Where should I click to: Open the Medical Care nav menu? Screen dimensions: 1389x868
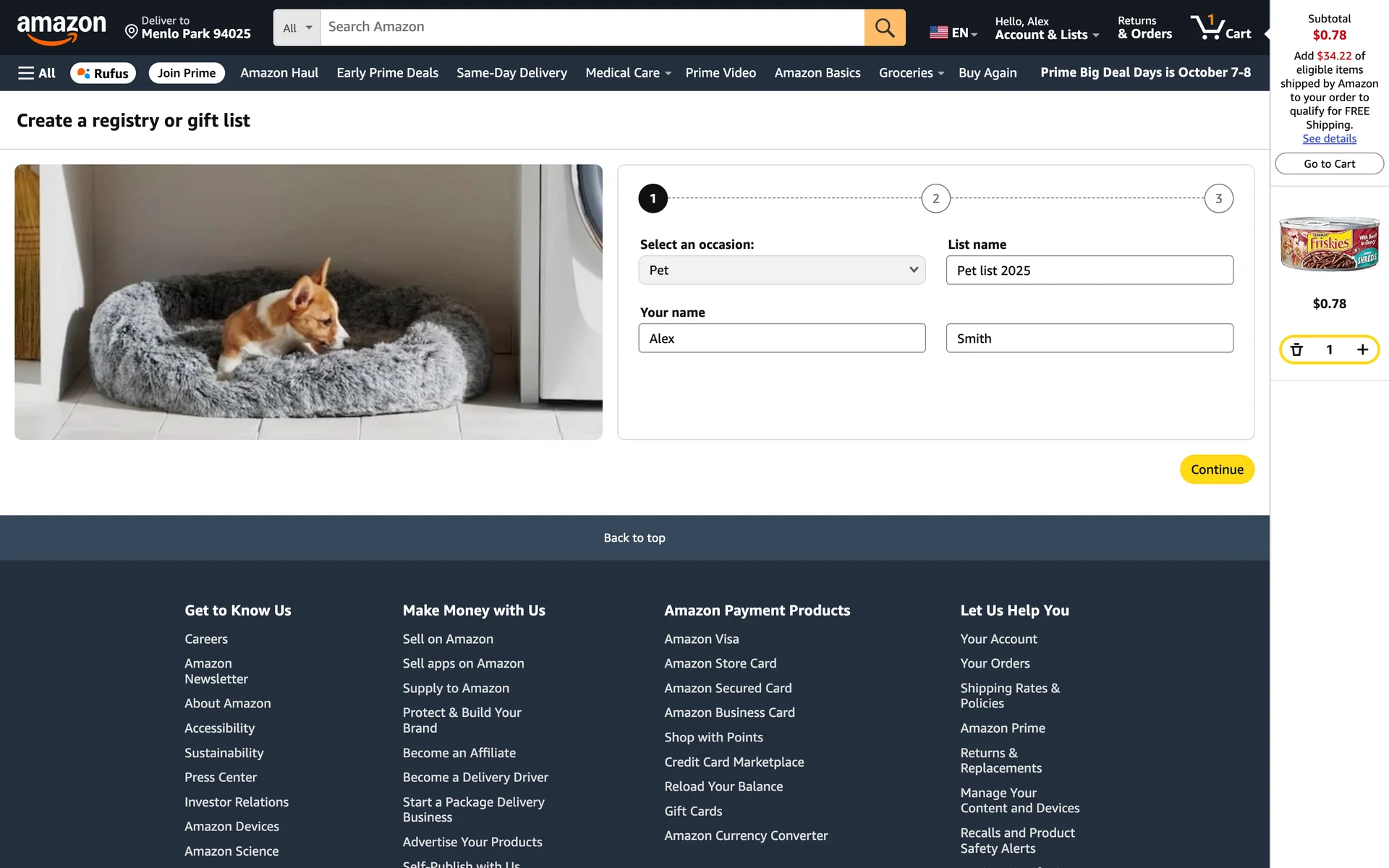[x=628, y=73]
